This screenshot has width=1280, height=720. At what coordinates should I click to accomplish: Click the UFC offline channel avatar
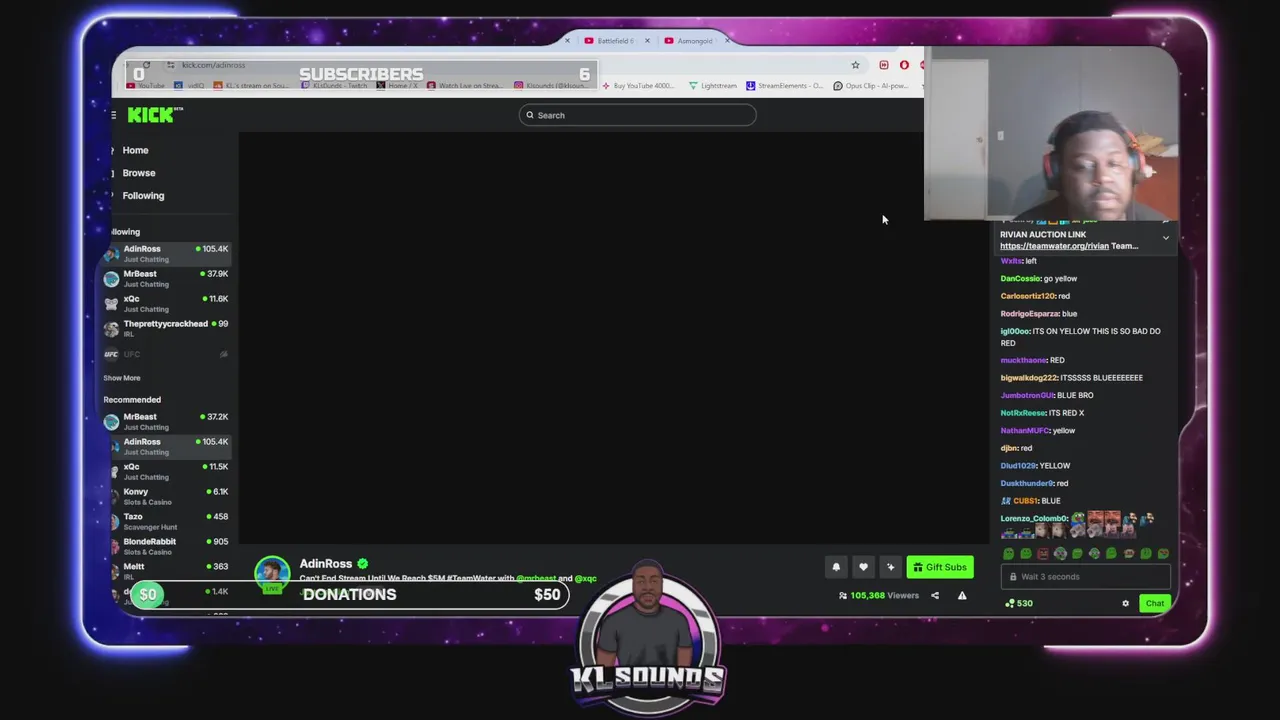point(111,354)
